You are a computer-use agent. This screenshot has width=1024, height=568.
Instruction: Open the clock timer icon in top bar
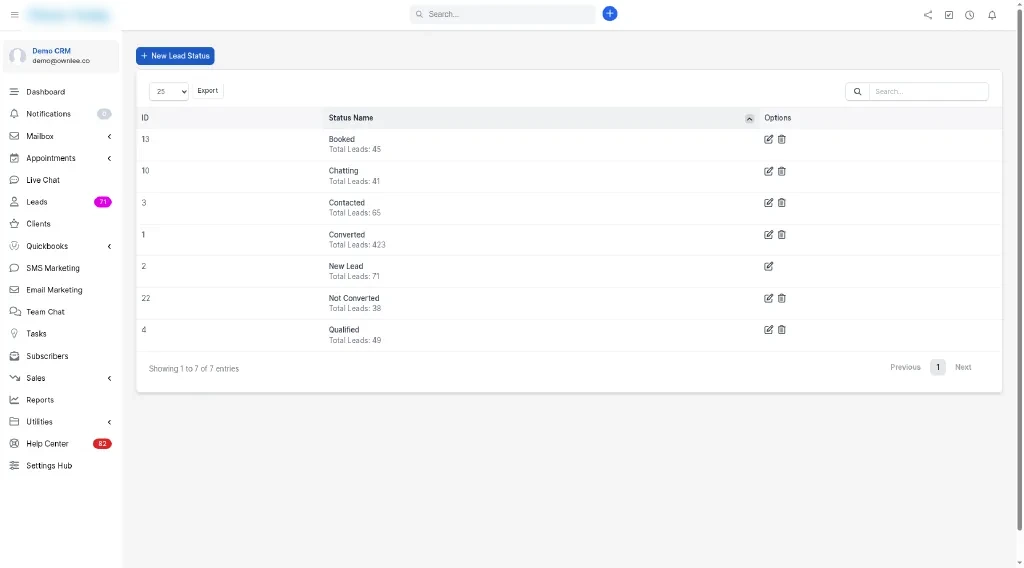tap(969, 14)
